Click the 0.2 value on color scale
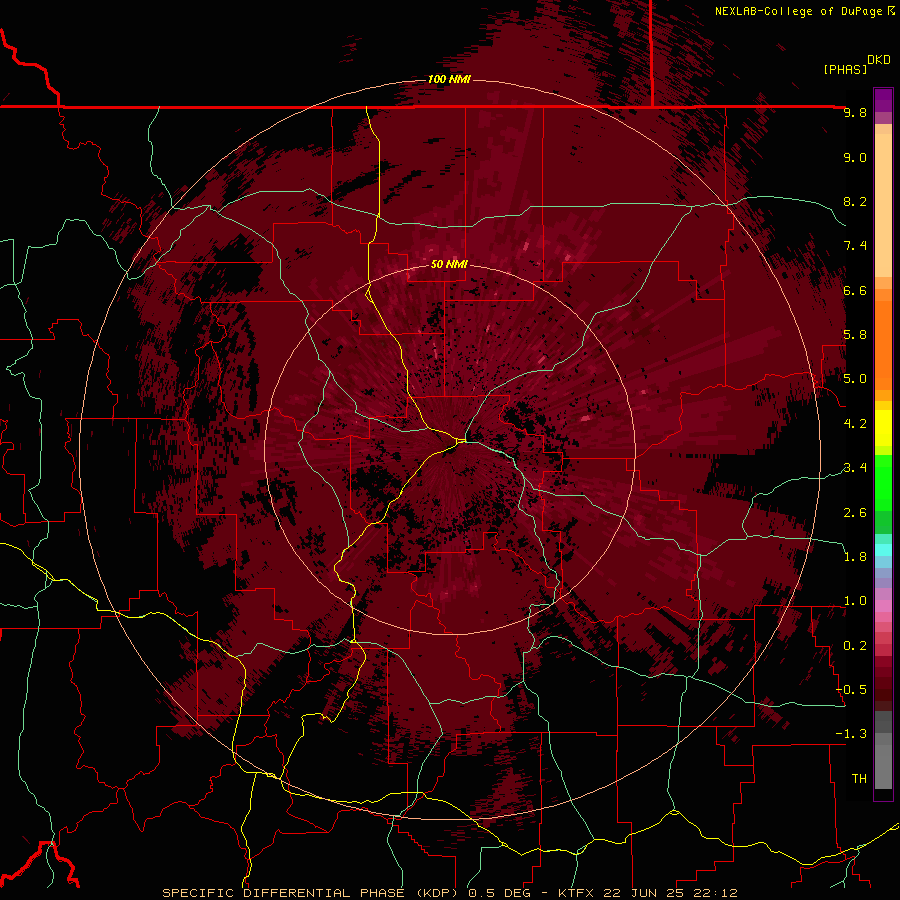The width and height of the screenshot is (900, 900). tap(855, 646)
